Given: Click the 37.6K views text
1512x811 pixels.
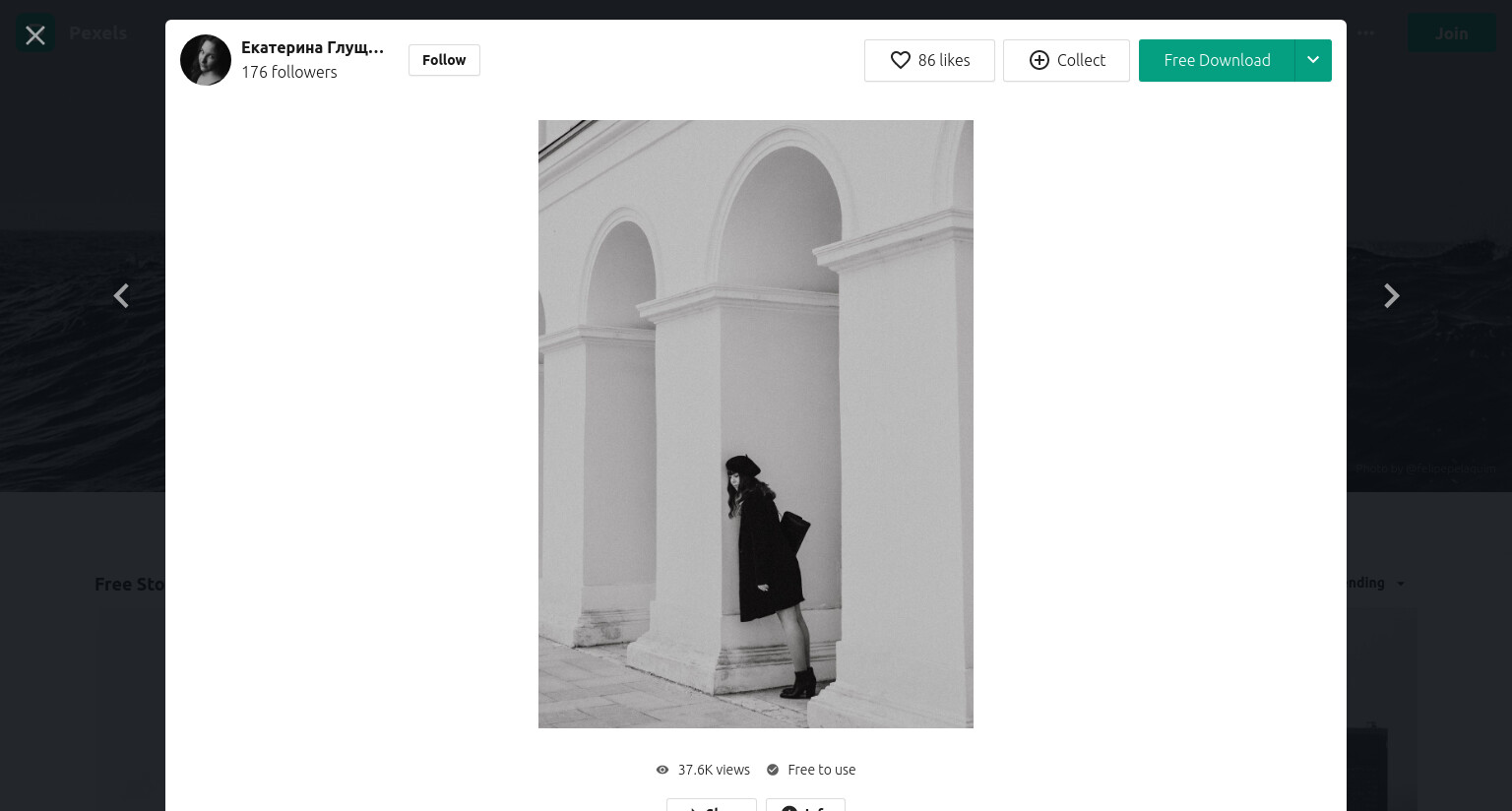Looking at the screenshot, I should point(714,770).
